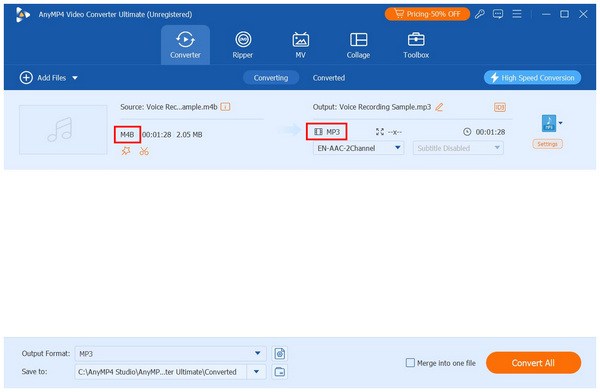This screenshot has height=392, width=600.
Task: Click the custom profile settings icon
Action: pyautogui.click(x=280, y=353)
